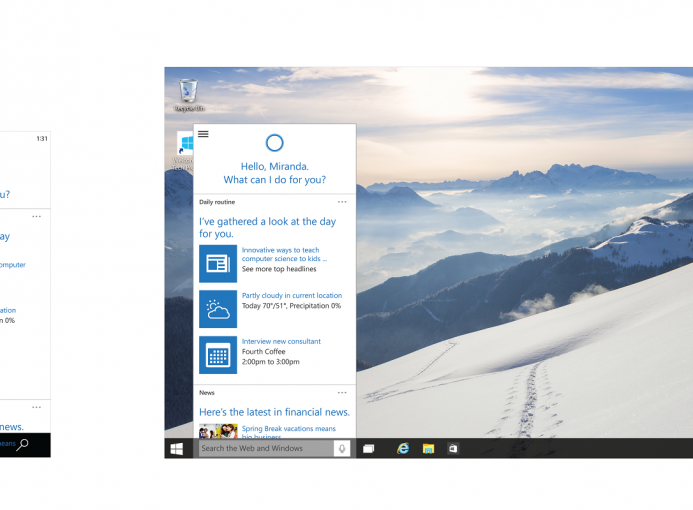Viewport: 693px width, 510px height.
Task: Click the Spring Break news thumbnail
Action: (x=218, y=431)
